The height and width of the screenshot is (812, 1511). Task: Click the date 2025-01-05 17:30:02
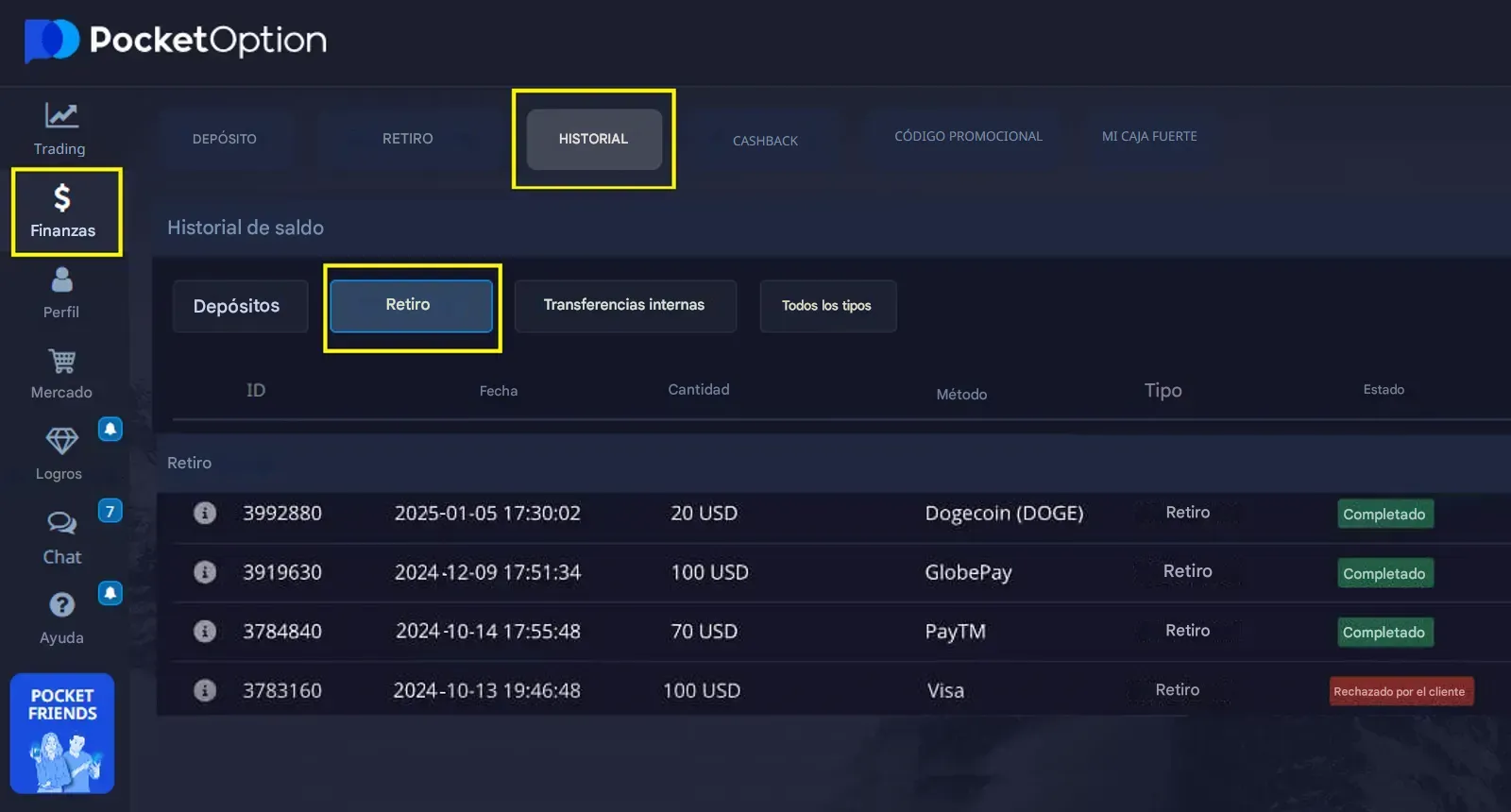coord(487,513)
